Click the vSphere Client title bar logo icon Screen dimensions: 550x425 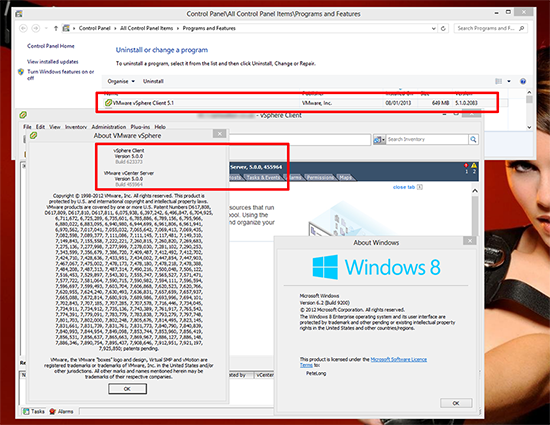click(x=23, y=115)
